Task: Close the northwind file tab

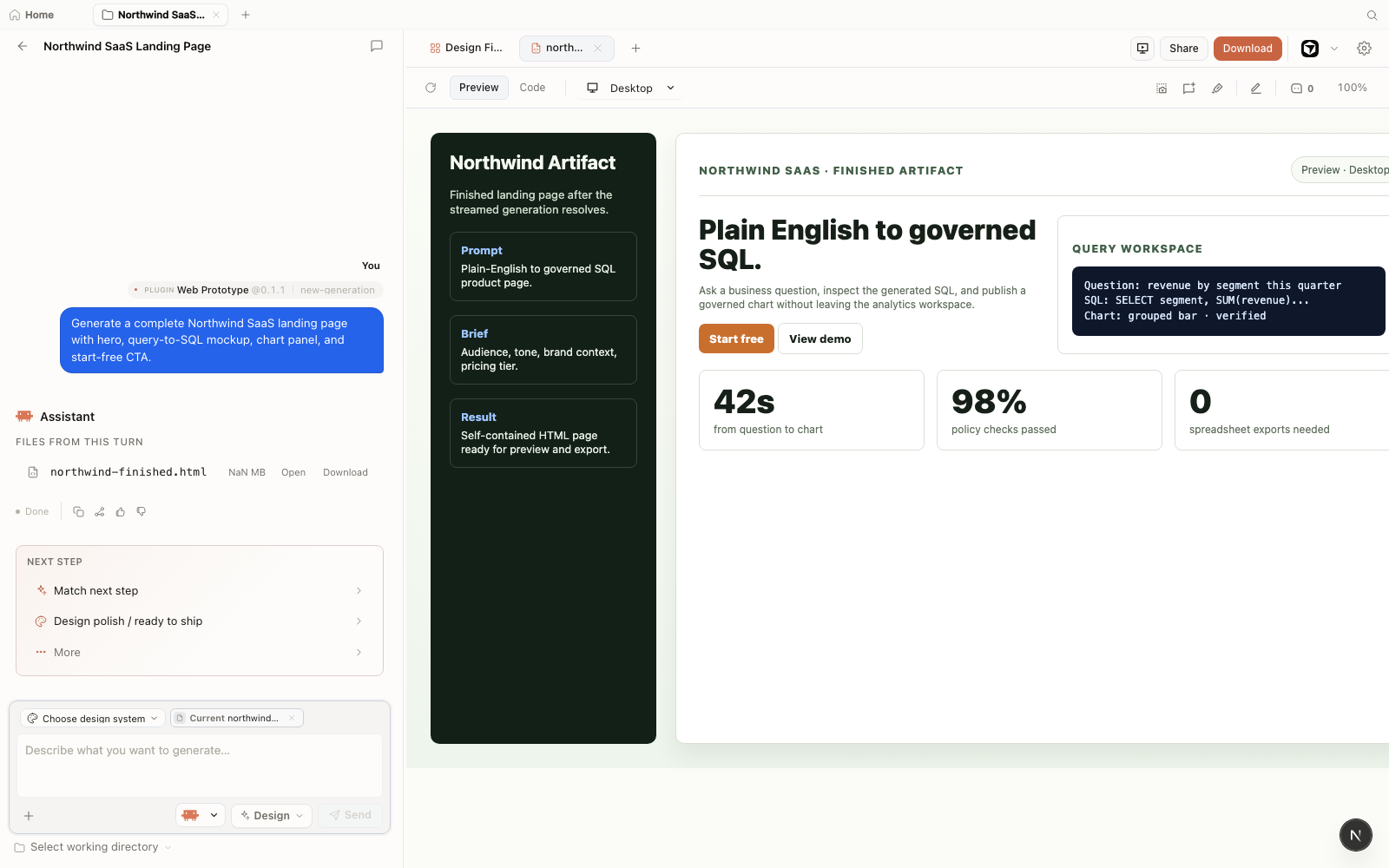Action: [597, 48]
